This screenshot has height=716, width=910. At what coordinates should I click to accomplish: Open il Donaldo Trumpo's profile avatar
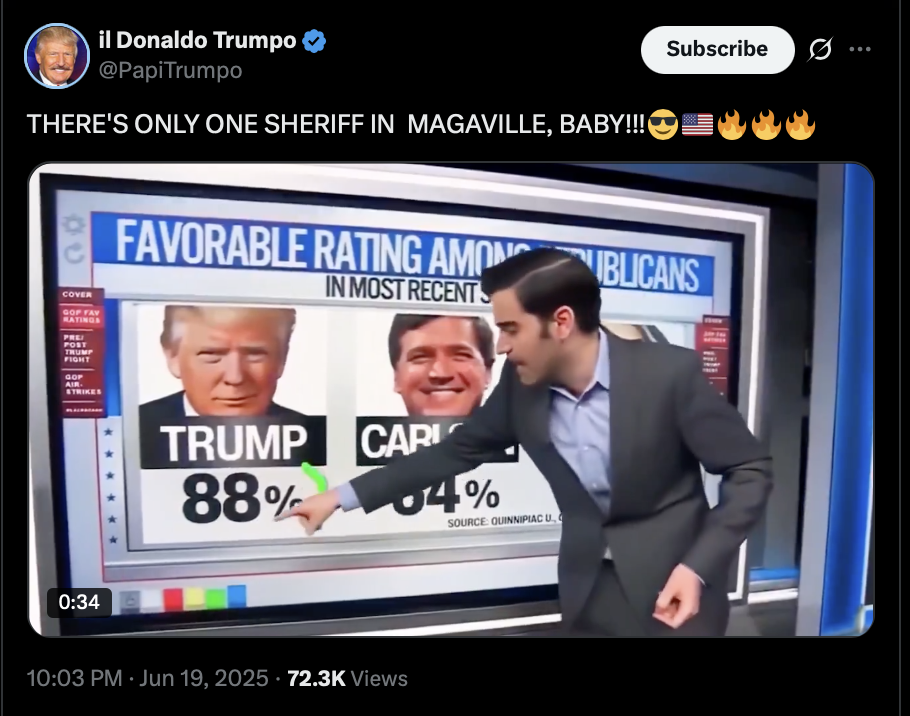[57, 56]
